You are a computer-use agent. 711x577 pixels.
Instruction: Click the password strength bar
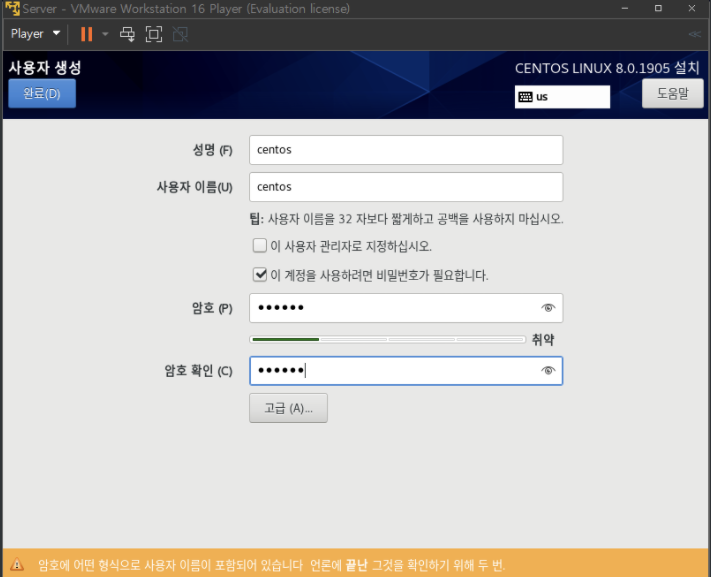[388, 339]
